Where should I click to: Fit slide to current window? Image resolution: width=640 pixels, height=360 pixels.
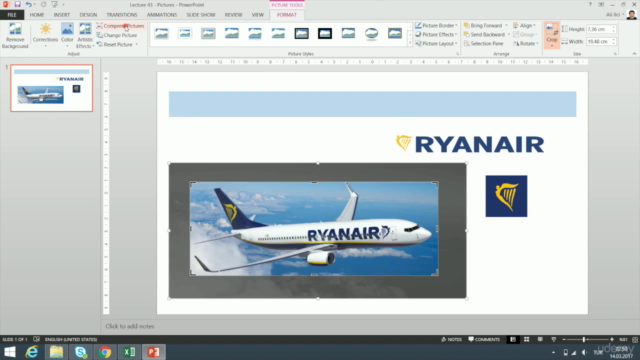coord(635,339)
